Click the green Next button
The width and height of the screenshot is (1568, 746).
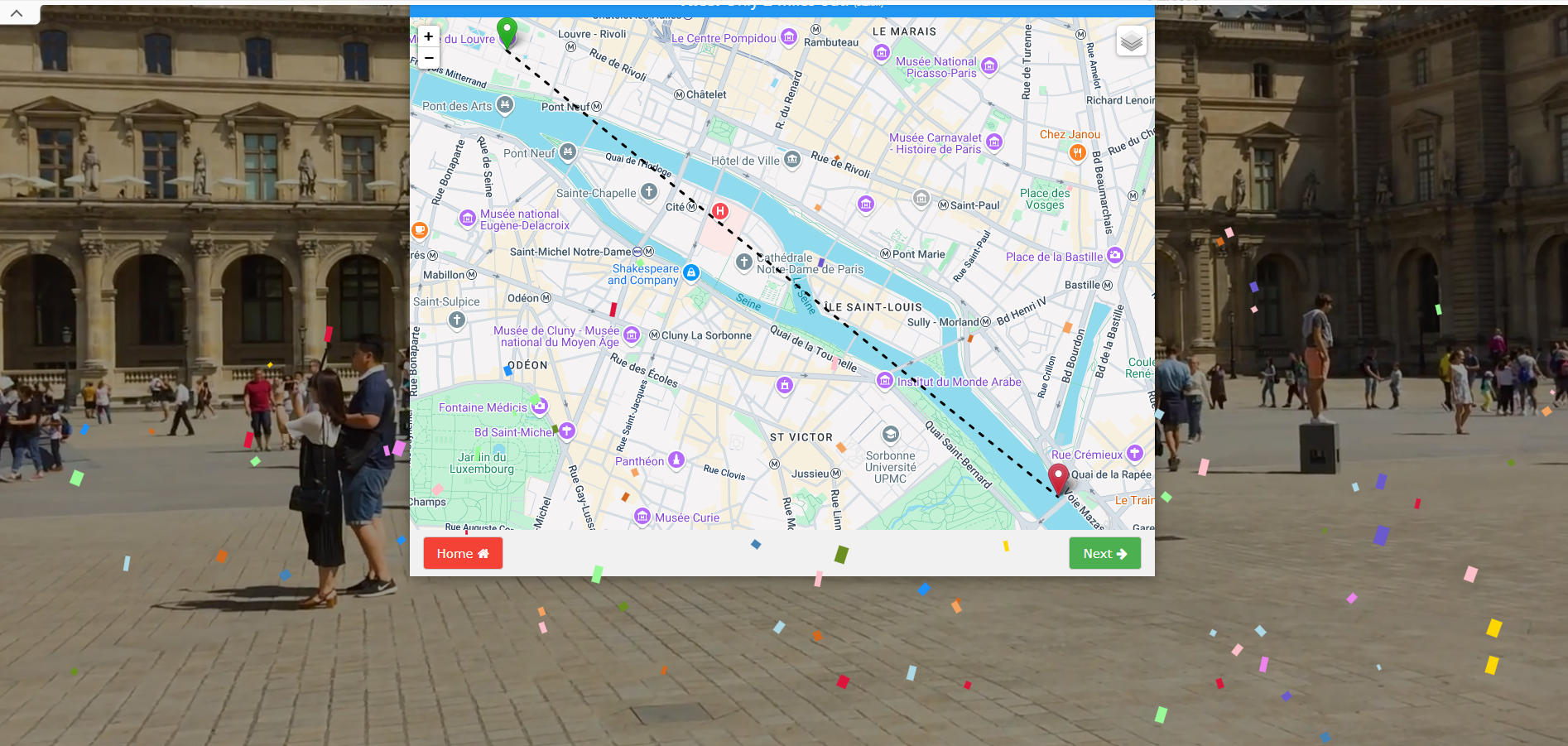(x=1104, y=553)
